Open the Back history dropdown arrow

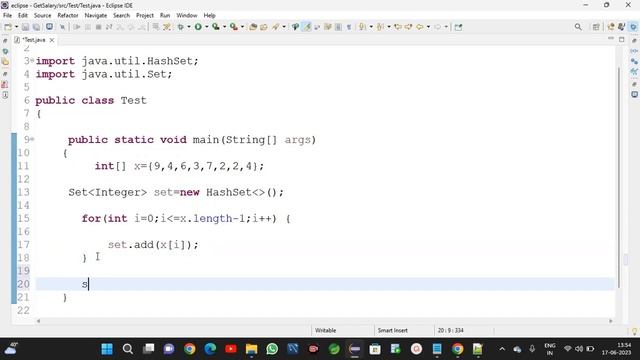[x=428, y=27]
